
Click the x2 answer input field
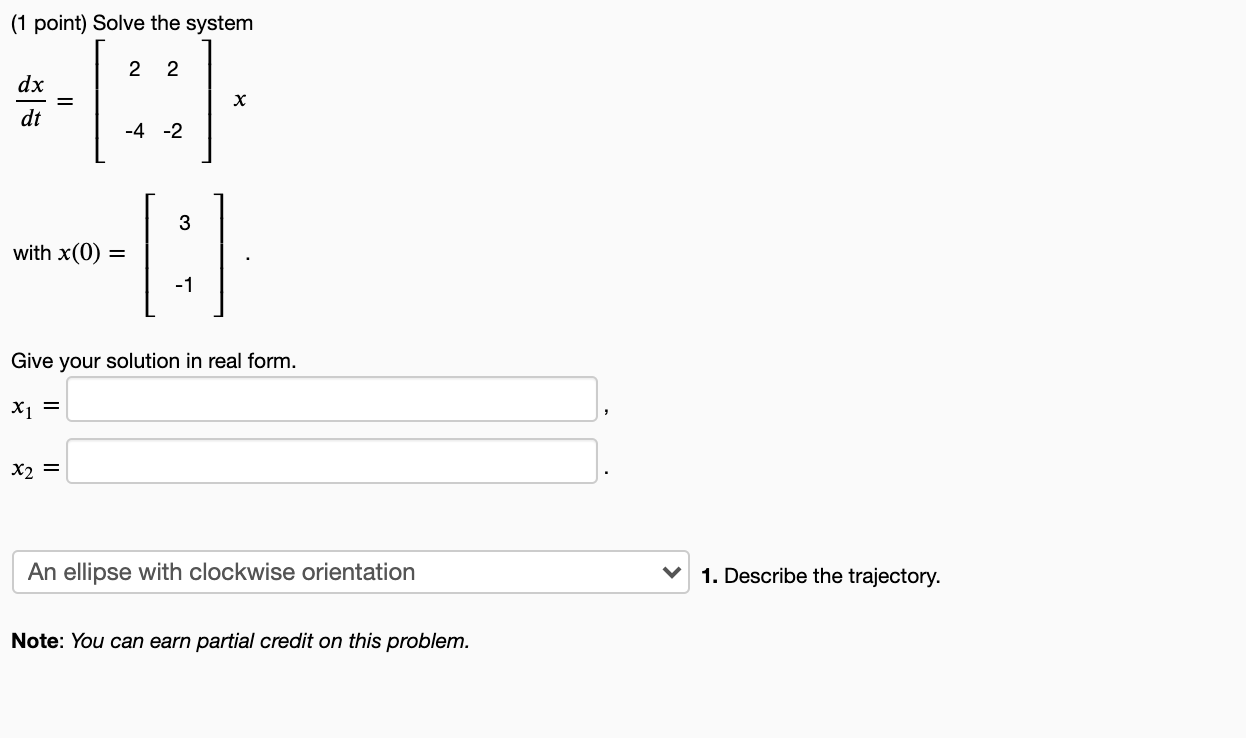click(330, 460)
